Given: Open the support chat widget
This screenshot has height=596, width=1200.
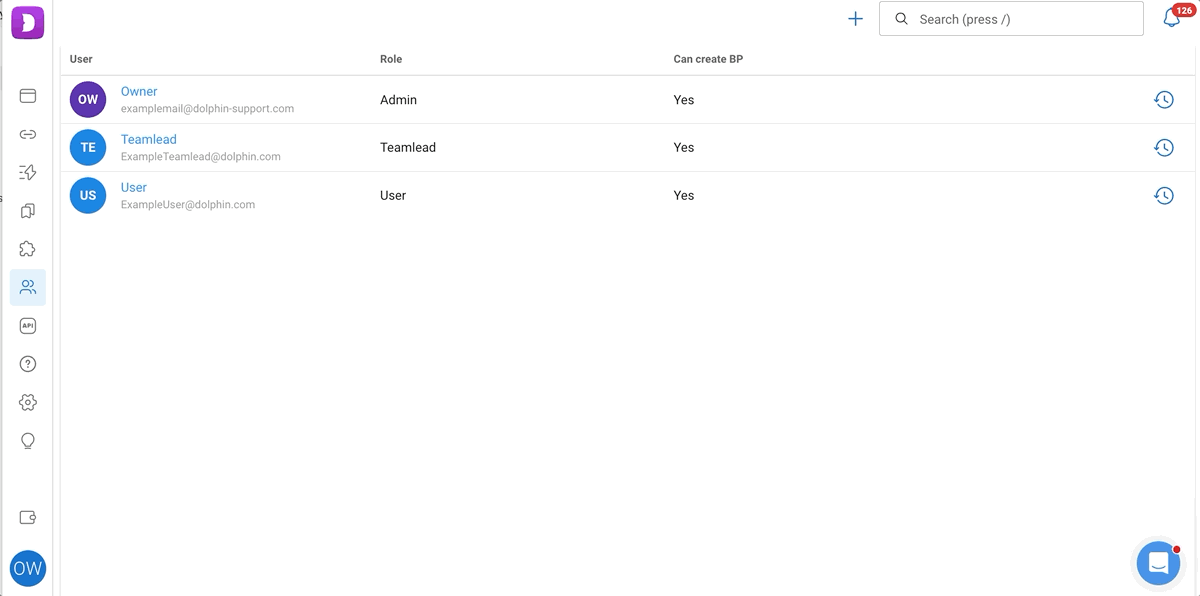Looking at the screenshot, I should (x=1159, y=563).
